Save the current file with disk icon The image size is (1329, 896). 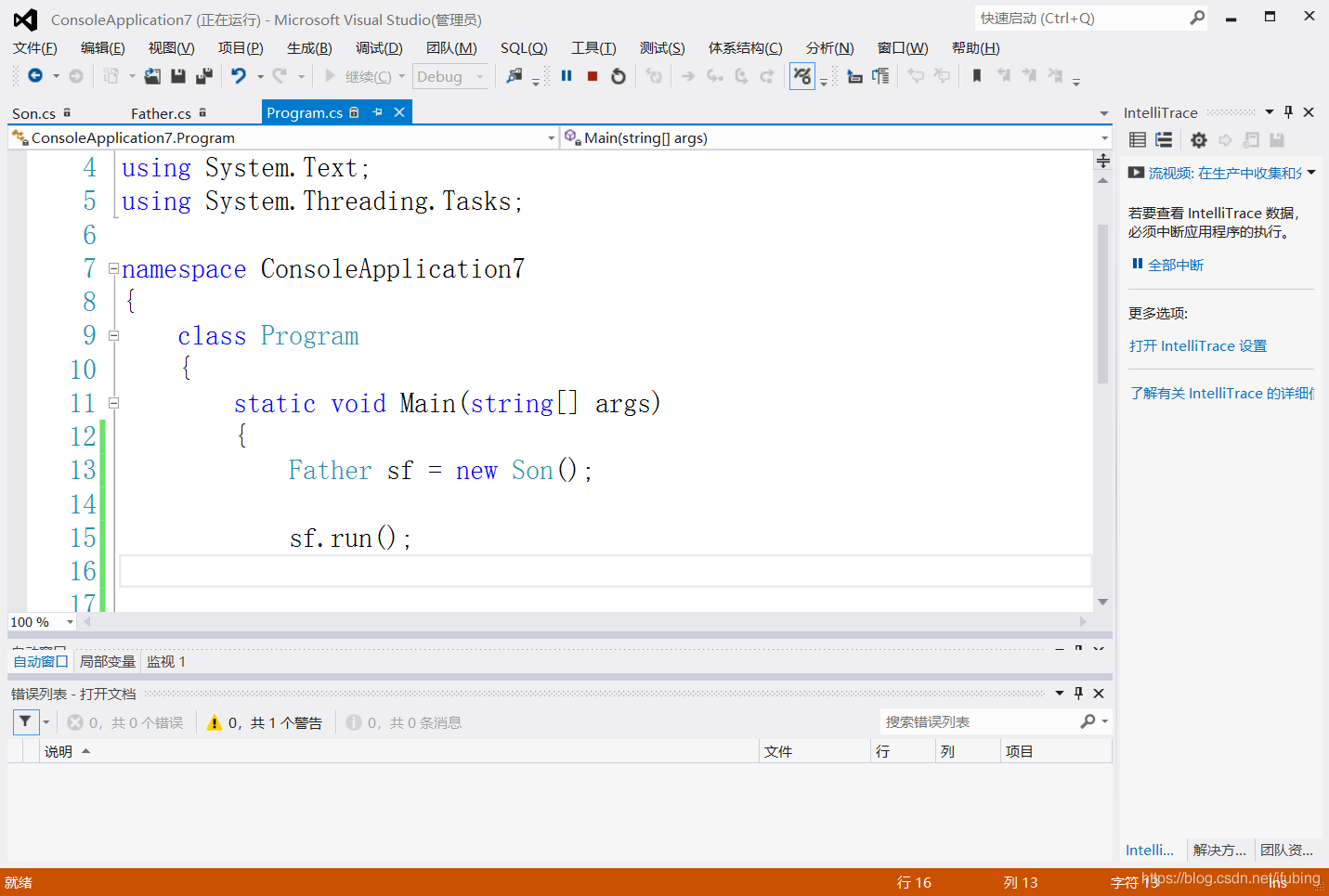(x=178, y=76)
